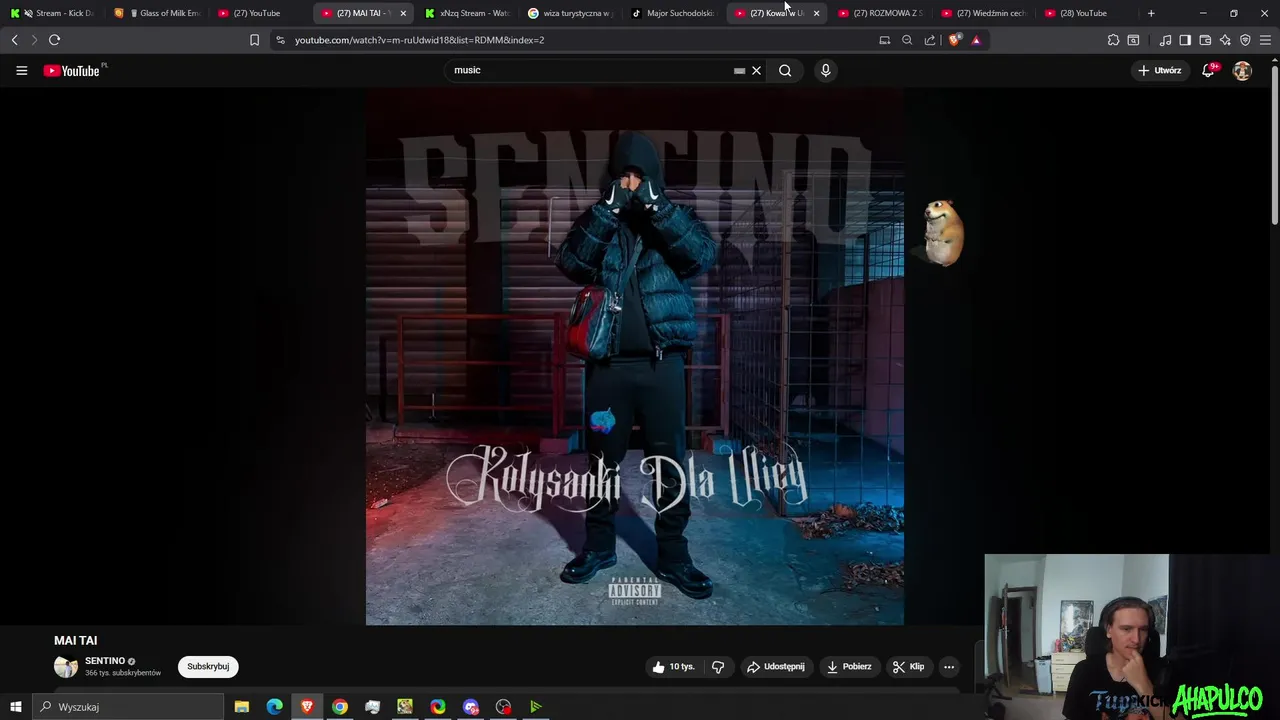Click the Utwórz create button
This screenshot has height=720, width=1280.
click(x=1159, y=70)
